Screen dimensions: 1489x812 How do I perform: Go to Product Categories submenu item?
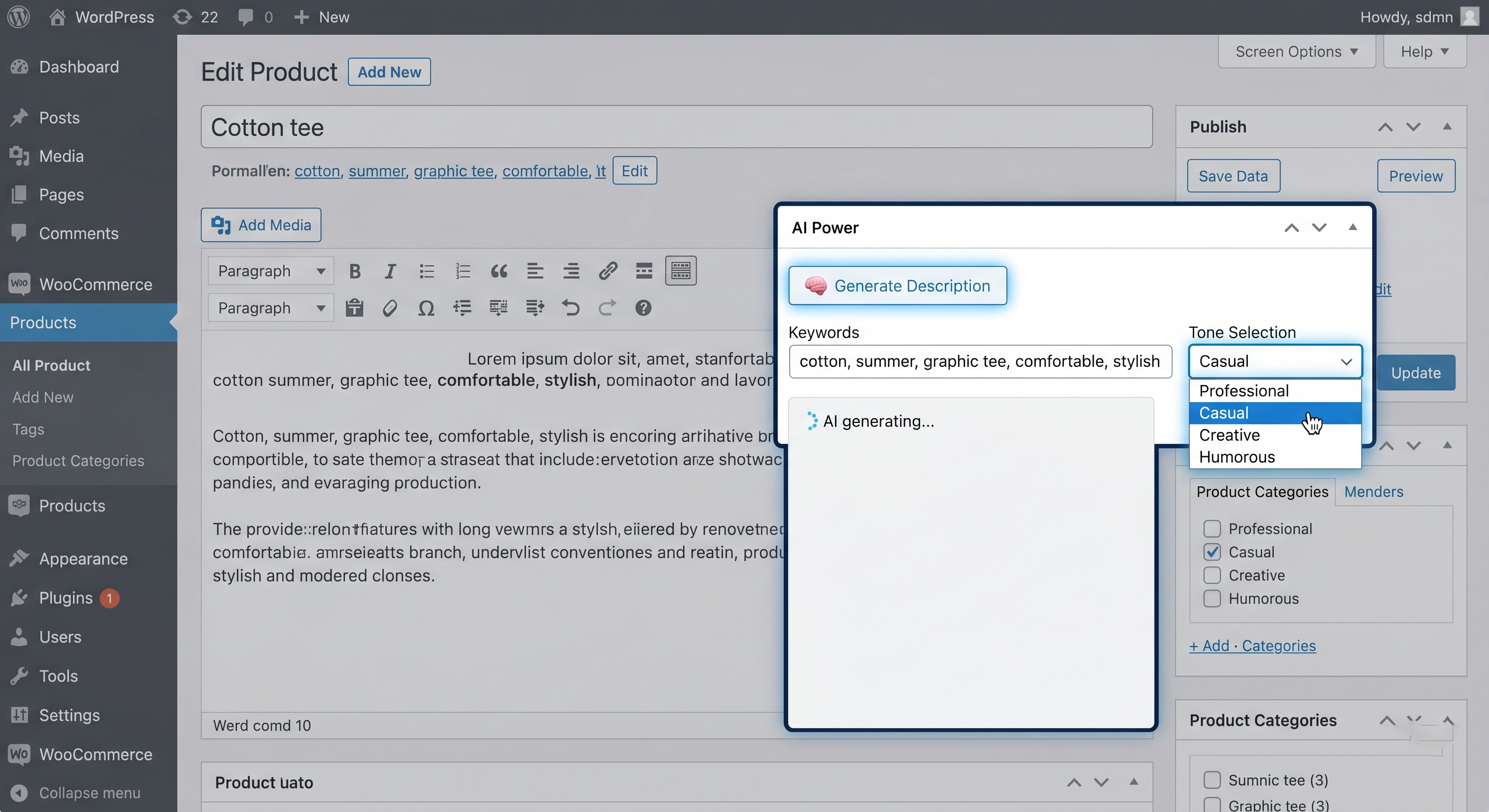(78, 460)
